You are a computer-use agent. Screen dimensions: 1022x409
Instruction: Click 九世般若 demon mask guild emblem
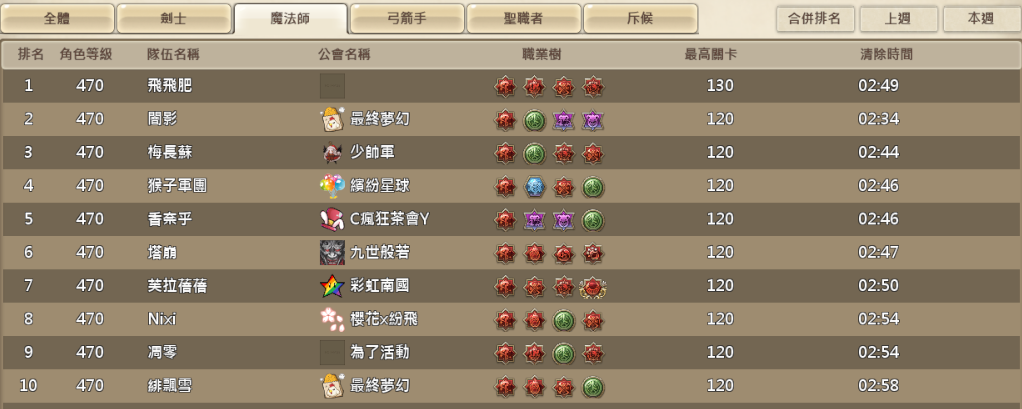coord(332,252)
